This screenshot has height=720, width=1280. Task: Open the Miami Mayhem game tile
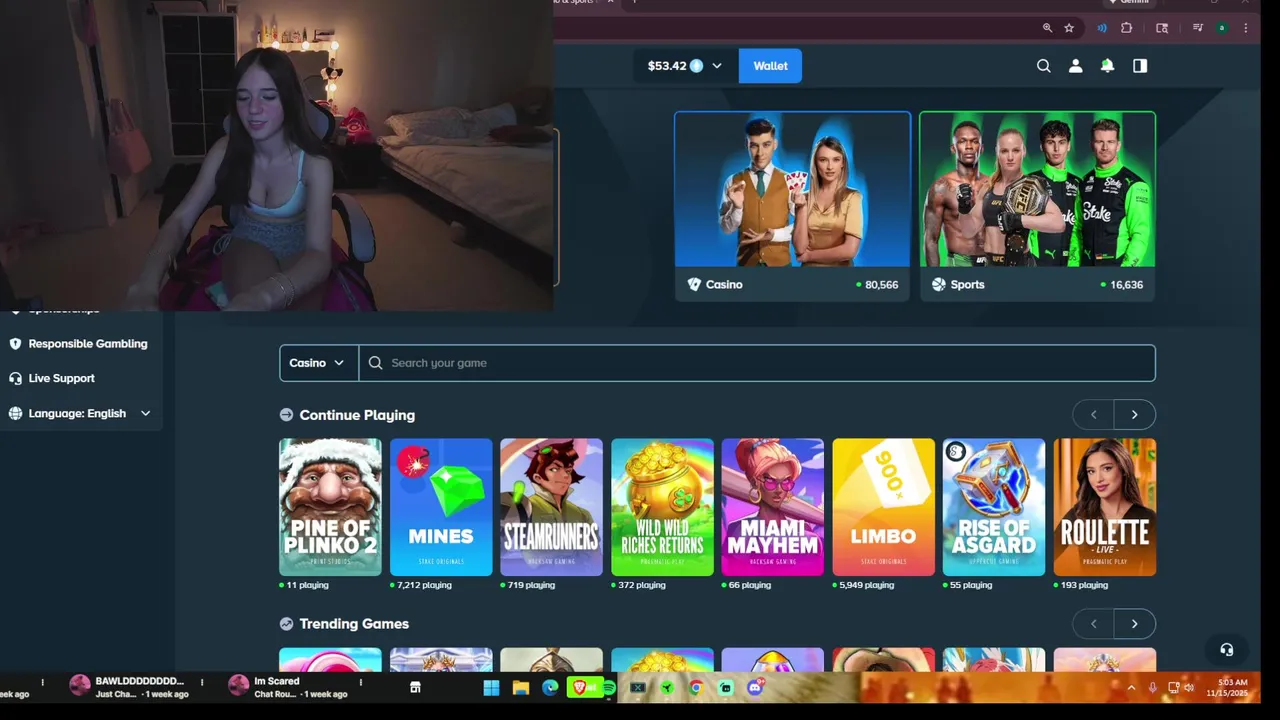point(772,507)
